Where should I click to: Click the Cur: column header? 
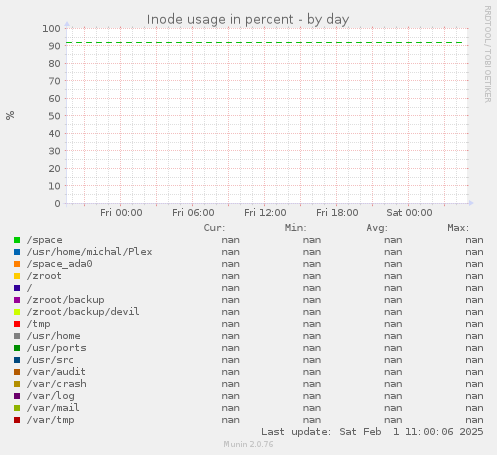(214, 228)
